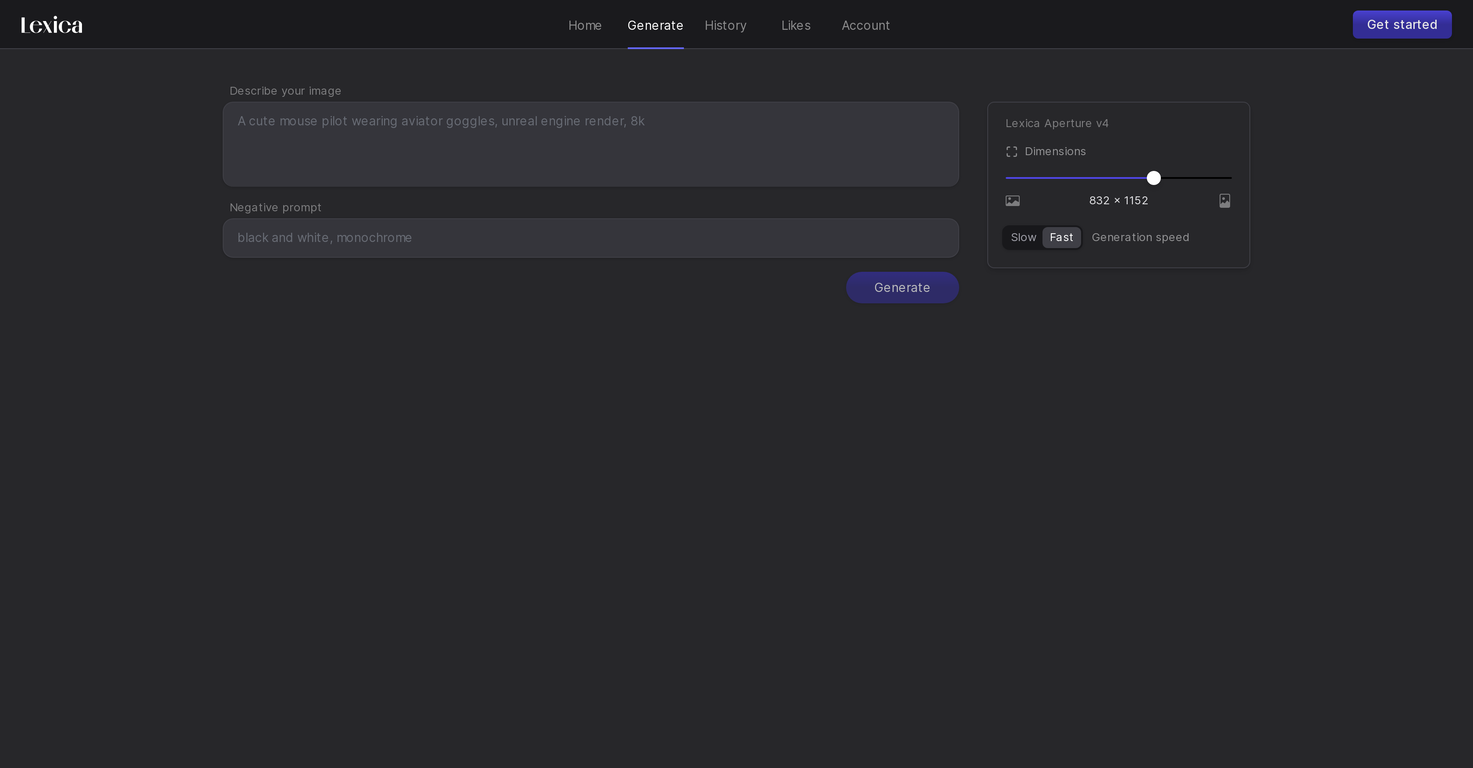This screenshot has height=768, width=1473.
Task: Switch generation speed to Slow
Action: pos(1023,237)
